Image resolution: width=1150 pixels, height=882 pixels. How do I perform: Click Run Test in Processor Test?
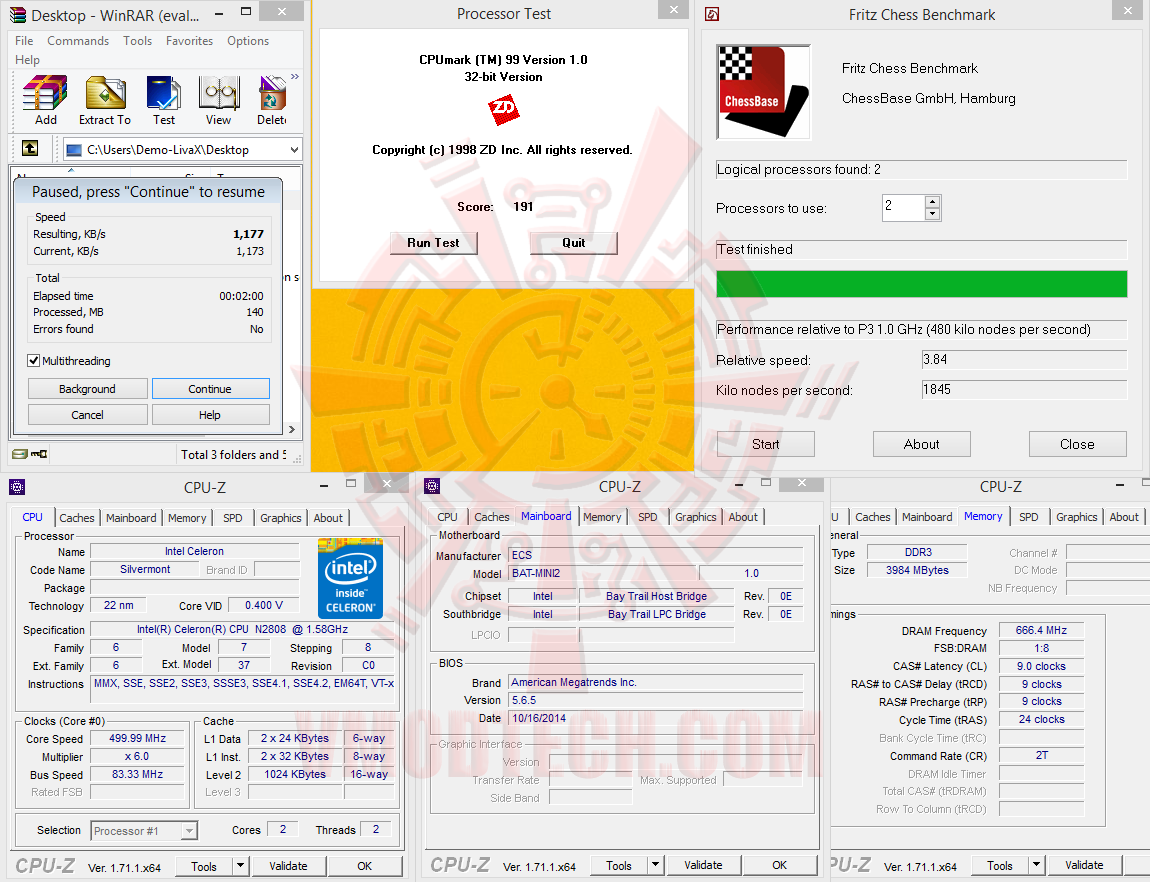[433, 243]
